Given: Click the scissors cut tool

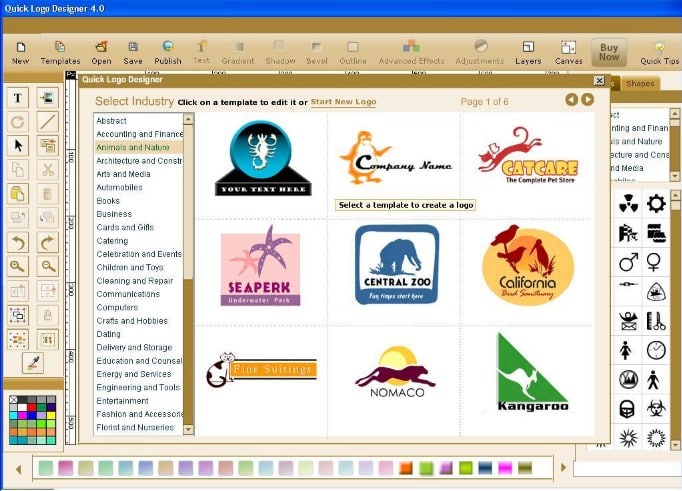Looking at the screenshot, I should tap(47, 169).
